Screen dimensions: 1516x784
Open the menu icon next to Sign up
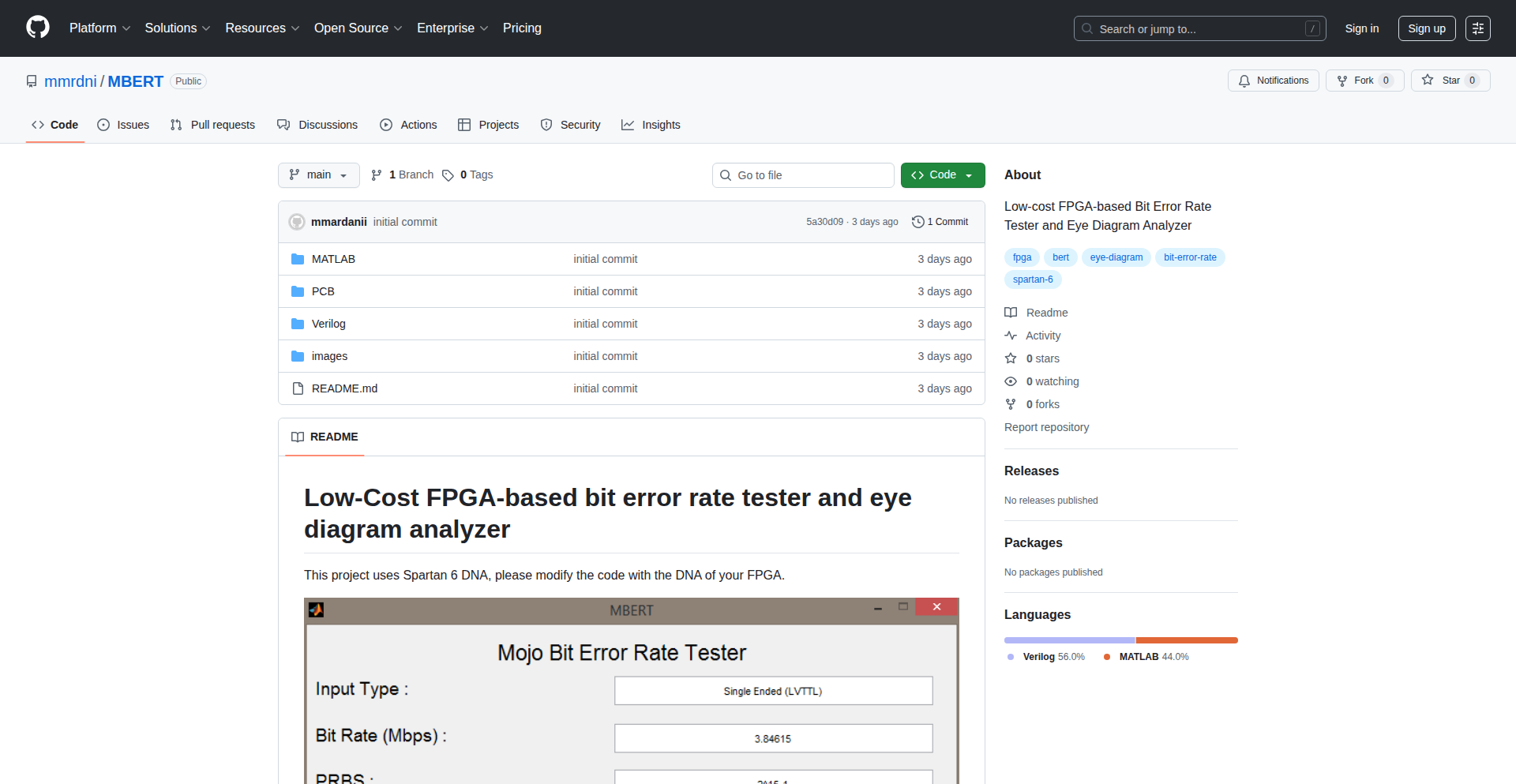[1477, 28]
